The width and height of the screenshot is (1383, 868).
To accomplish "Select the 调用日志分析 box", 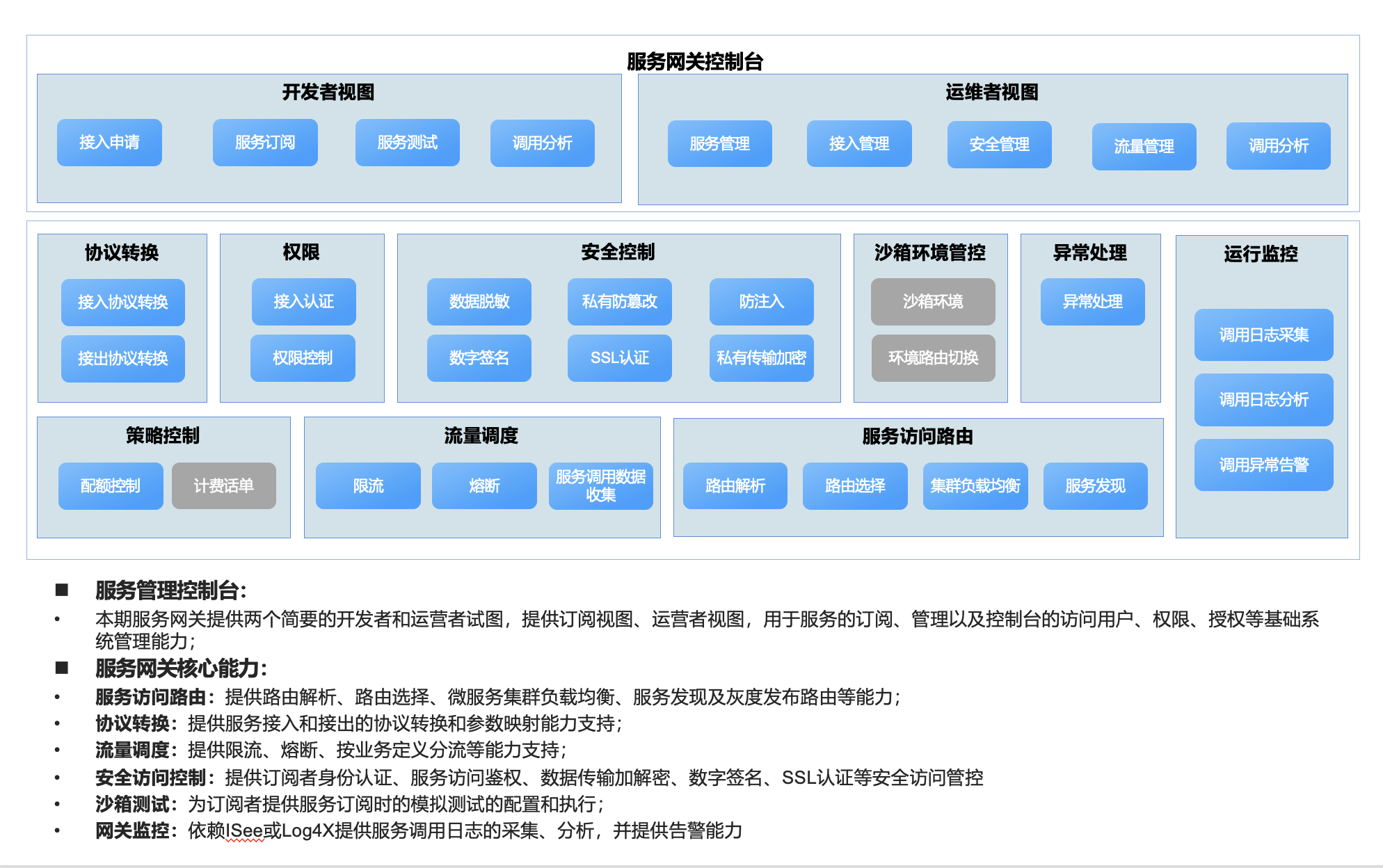I will click(x=1263, y=400).
